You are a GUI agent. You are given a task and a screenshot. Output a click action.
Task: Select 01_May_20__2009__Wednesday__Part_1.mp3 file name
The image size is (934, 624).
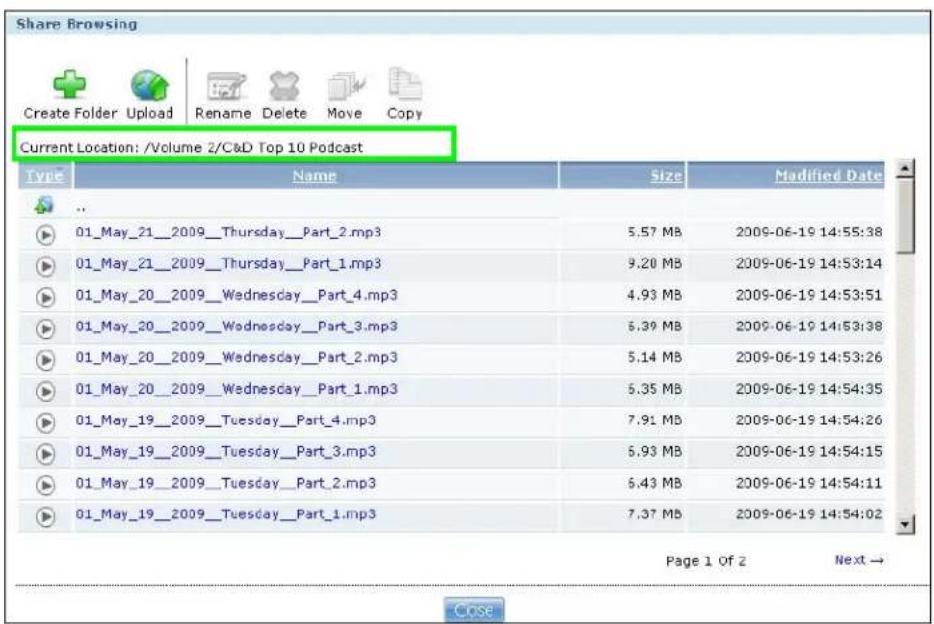tap(236, 389)
